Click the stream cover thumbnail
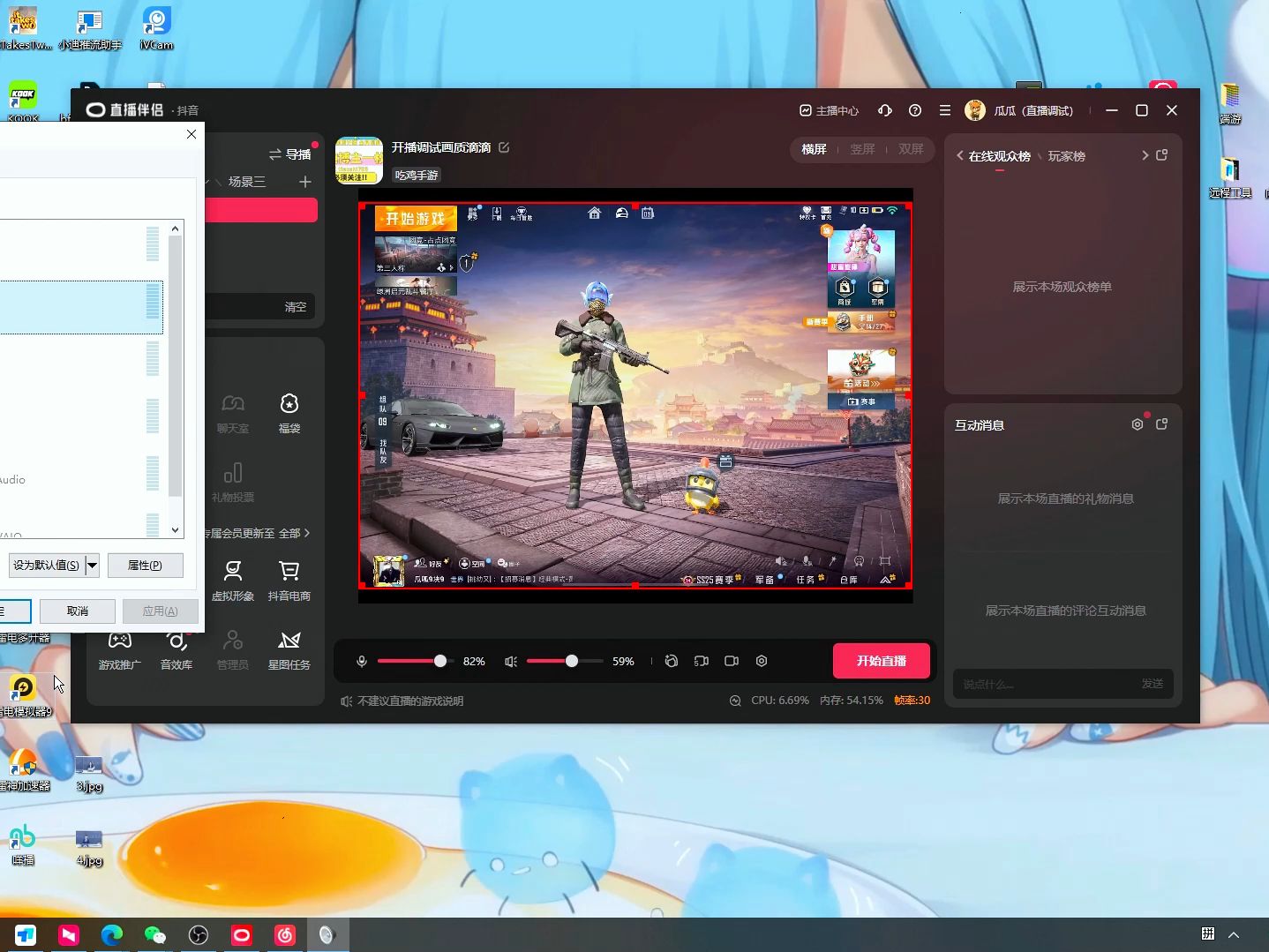Image resolution: width=1269 pixels, height=952 pixels. pos(359,161)
